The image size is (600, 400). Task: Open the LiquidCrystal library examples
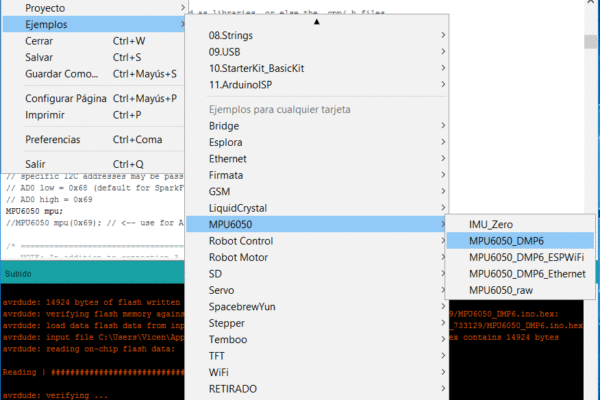(x=317, y=208)
